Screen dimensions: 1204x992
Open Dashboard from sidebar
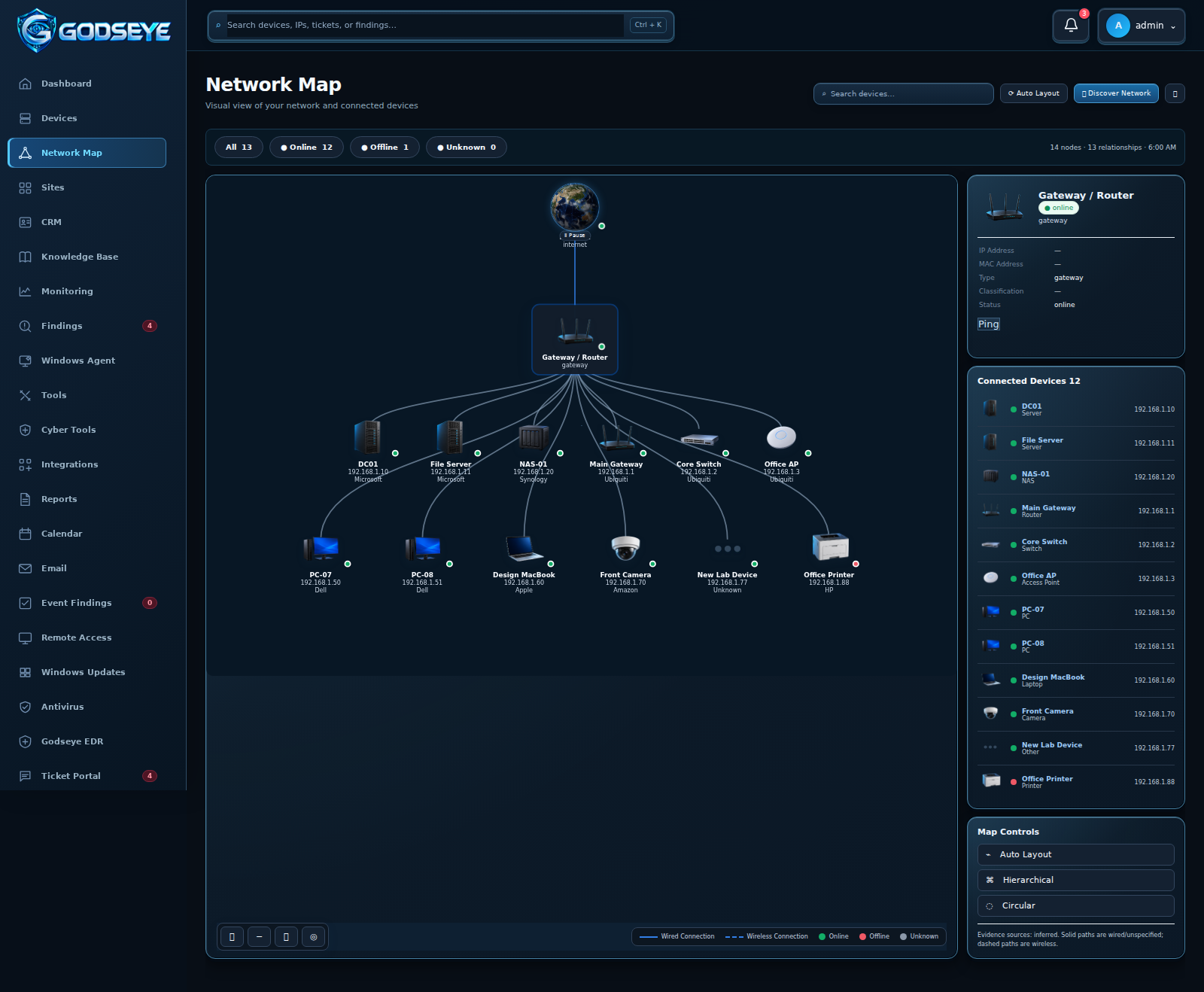point(87,84)
